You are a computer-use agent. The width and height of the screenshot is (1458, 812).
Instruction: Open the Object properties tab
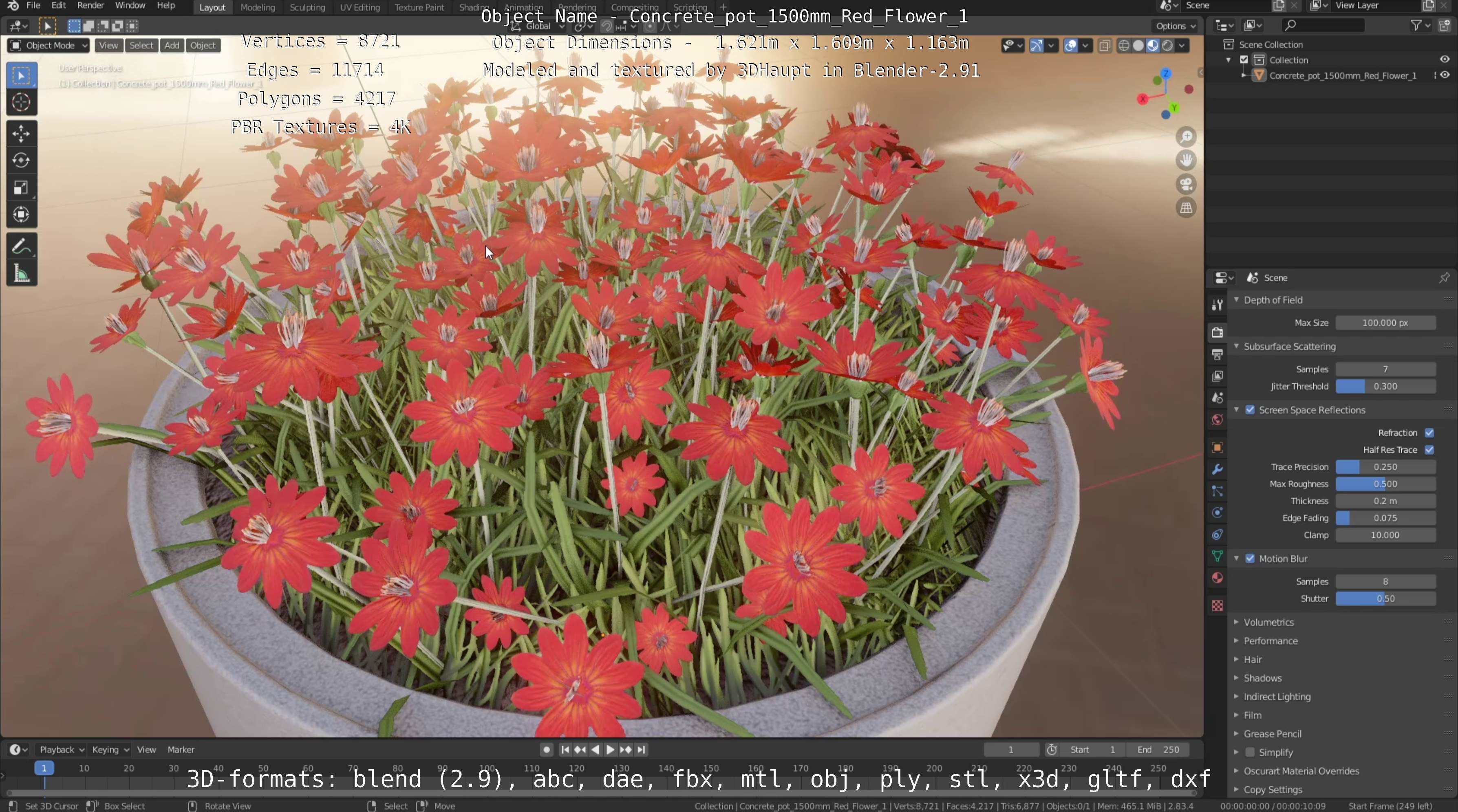click(1218, 448)
